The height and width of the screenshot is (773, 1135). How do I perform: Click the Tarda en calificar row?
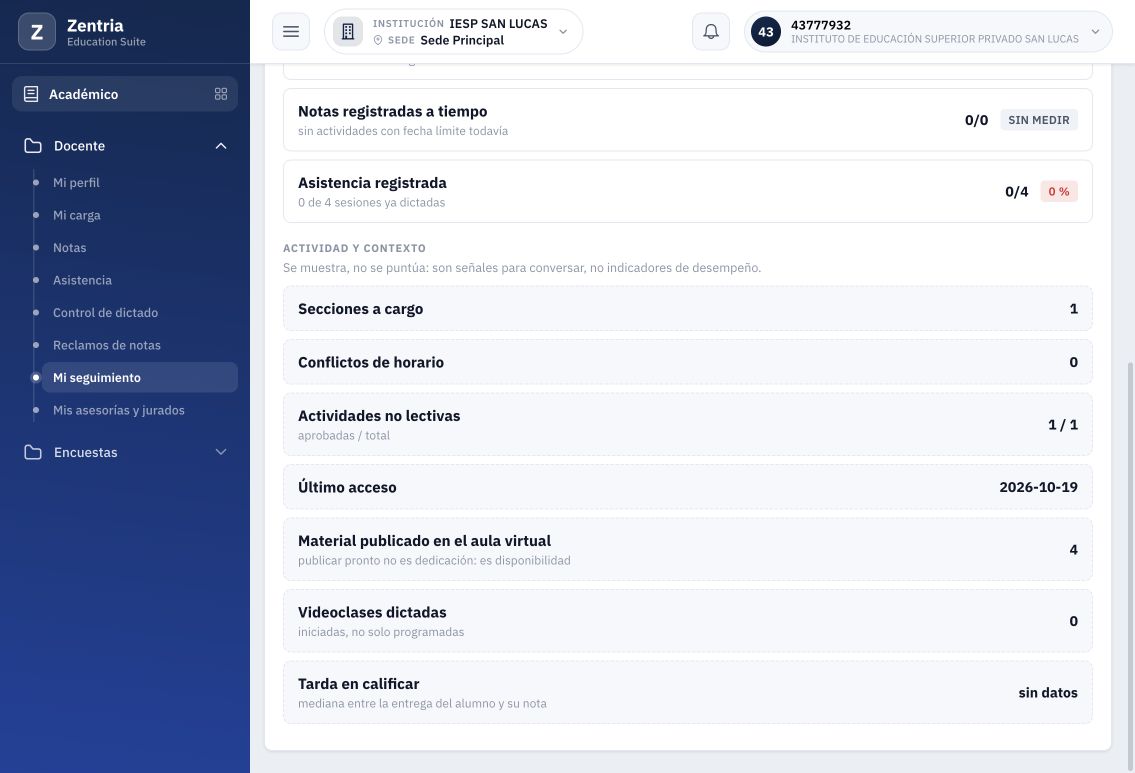[688, 692]
